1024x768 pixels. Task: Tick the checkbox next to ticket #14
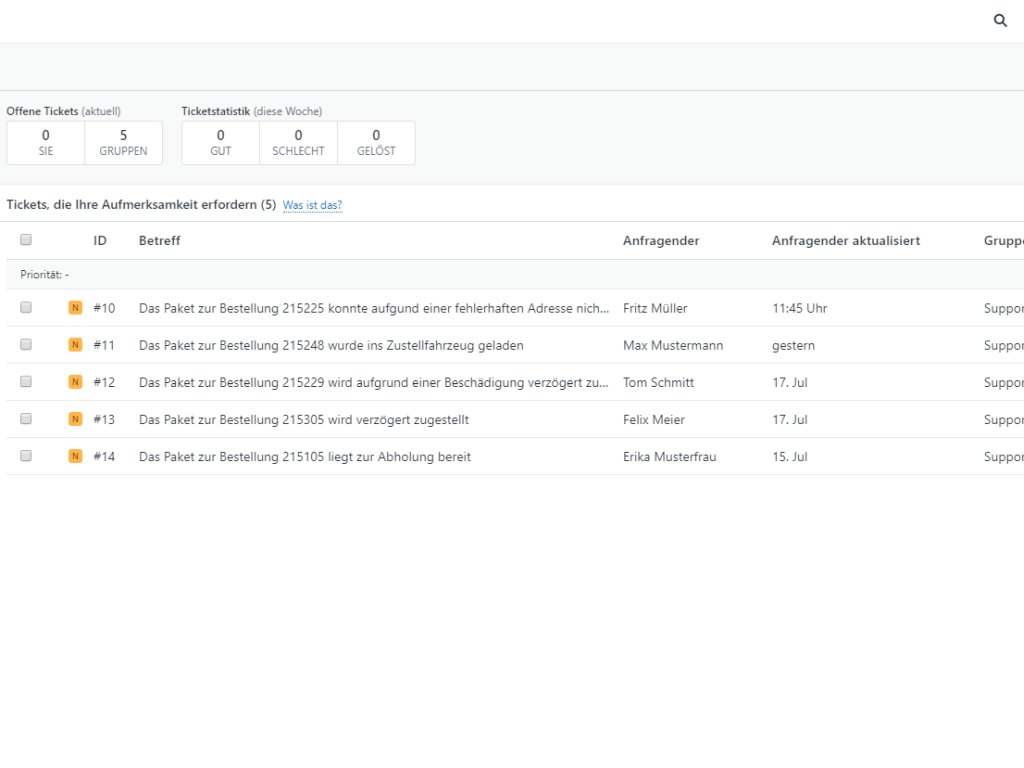coord(26,456)
